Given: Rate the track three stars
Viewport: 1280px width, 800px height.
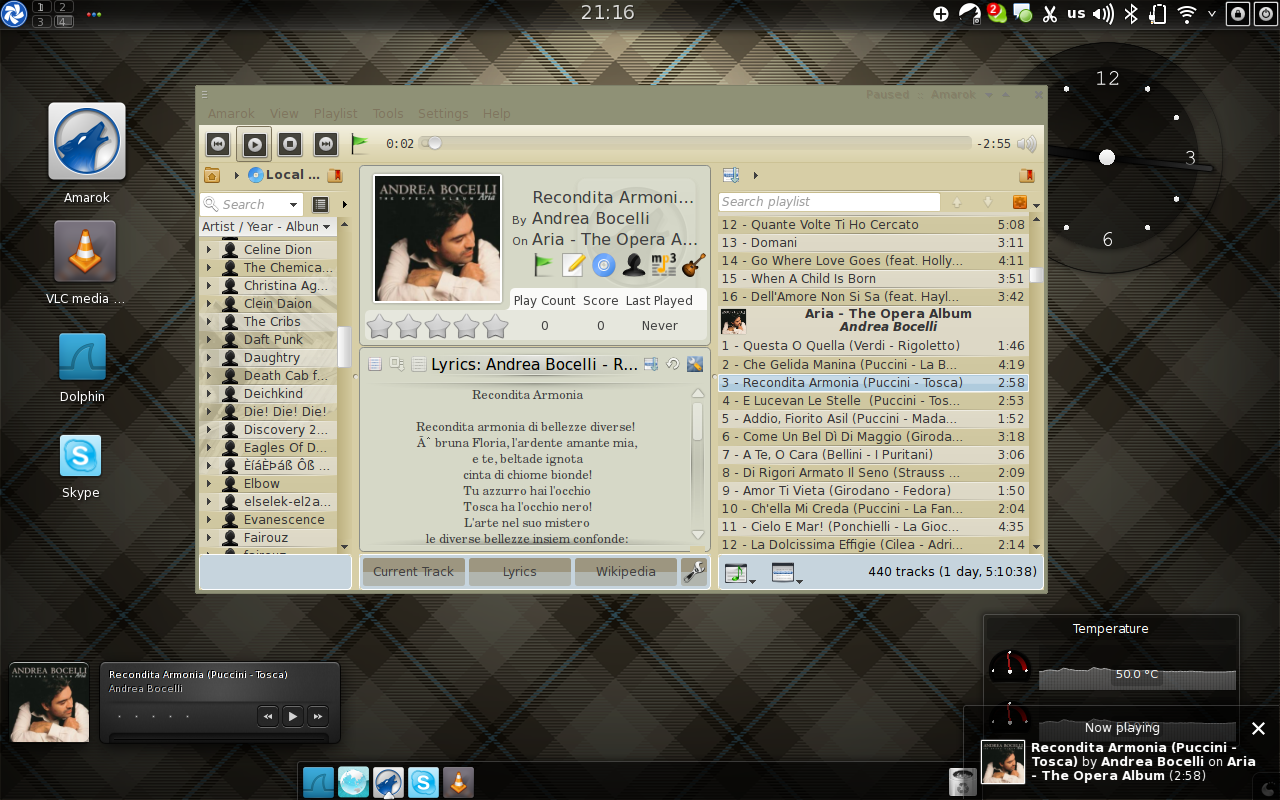Looking at the screenshot, I should 438,326.
